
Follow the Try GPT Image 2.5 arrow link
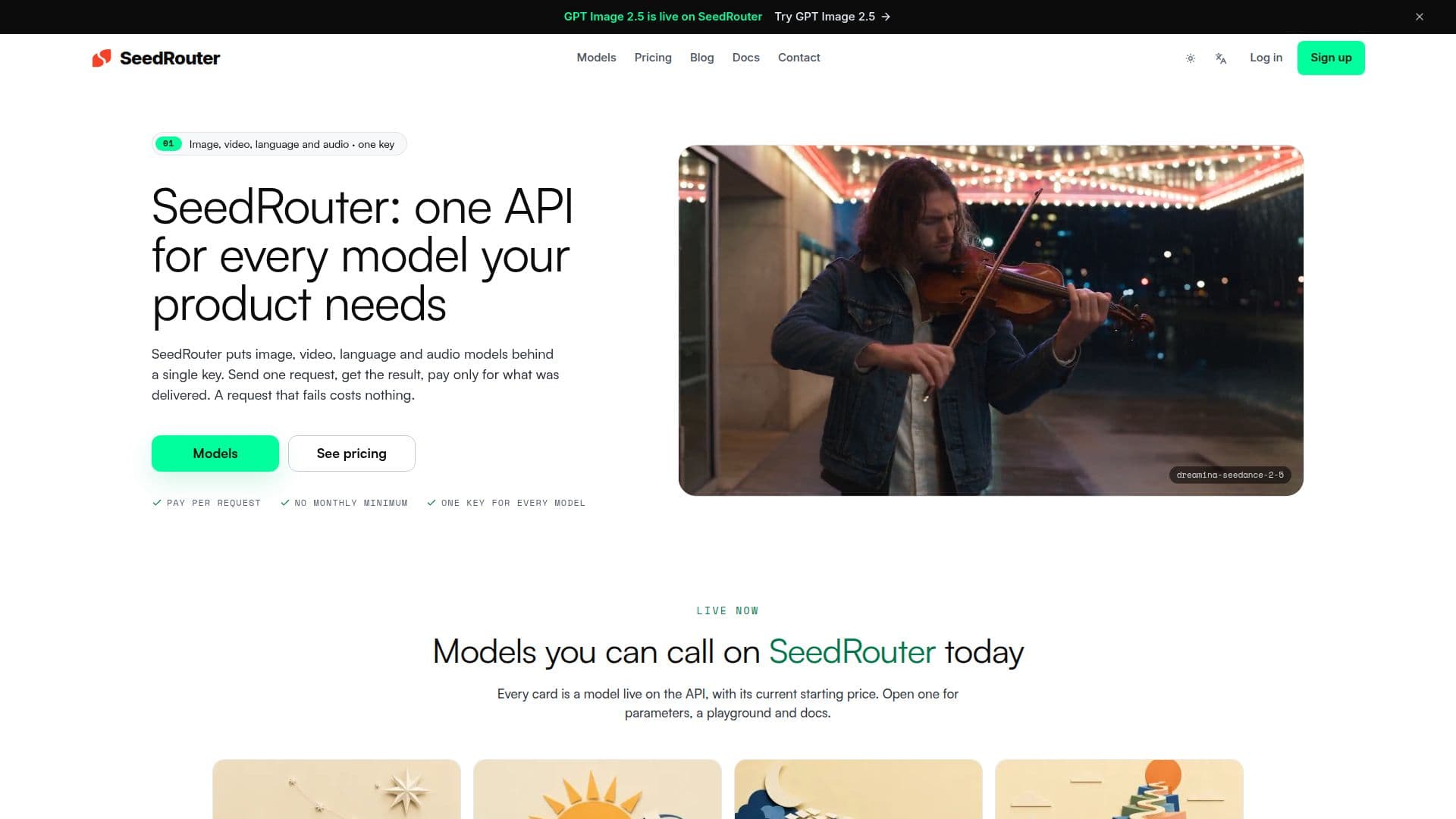(x=833, y=17)
